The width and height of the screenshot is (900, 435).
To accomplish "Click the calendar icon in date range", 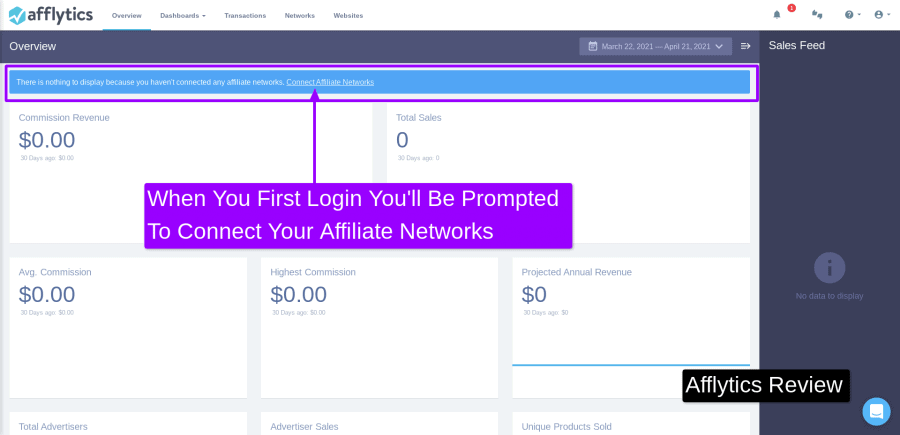I will click(x=592, y=46).
